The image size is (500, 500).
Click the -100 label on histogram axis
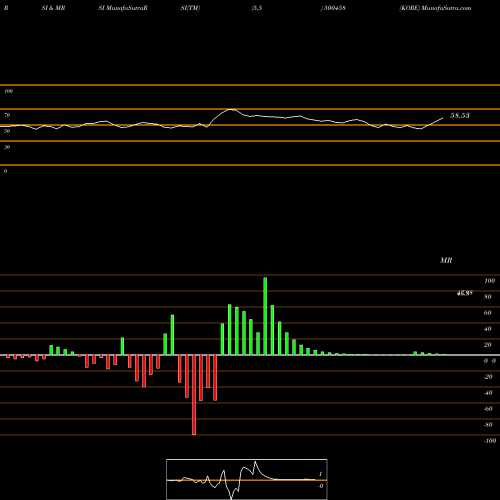pyautogui.click(x=490, y=441)
